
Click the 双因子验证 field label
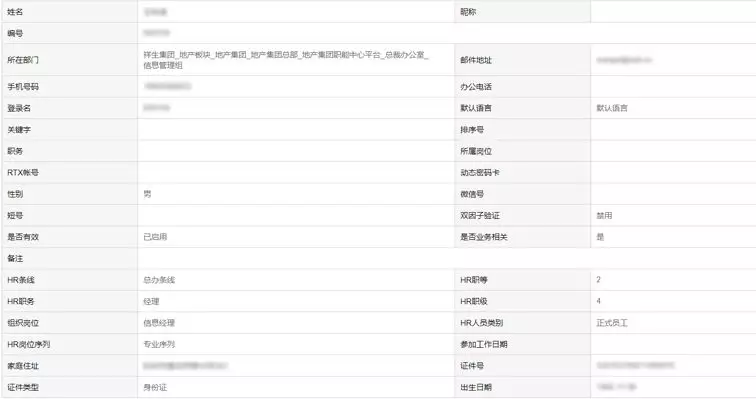pyautogui.click(x=479, y=215)
